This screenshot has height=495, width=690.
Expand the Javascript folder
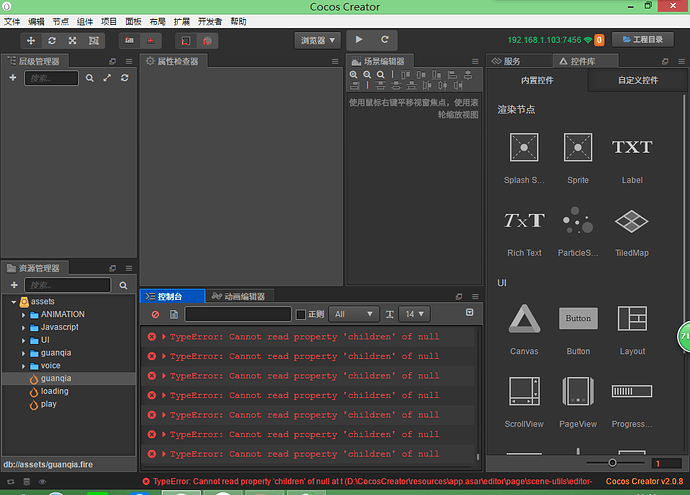[x=23, y=328]
